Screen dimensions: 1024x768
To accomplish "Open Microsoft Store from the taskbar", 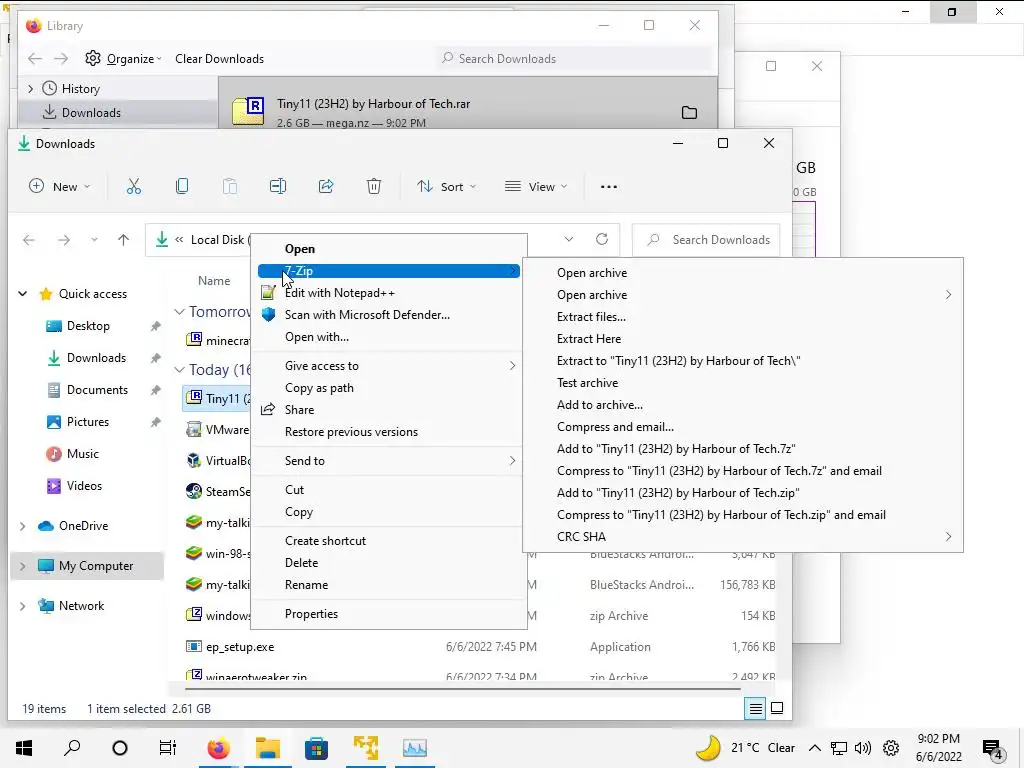I will (316, 748).
